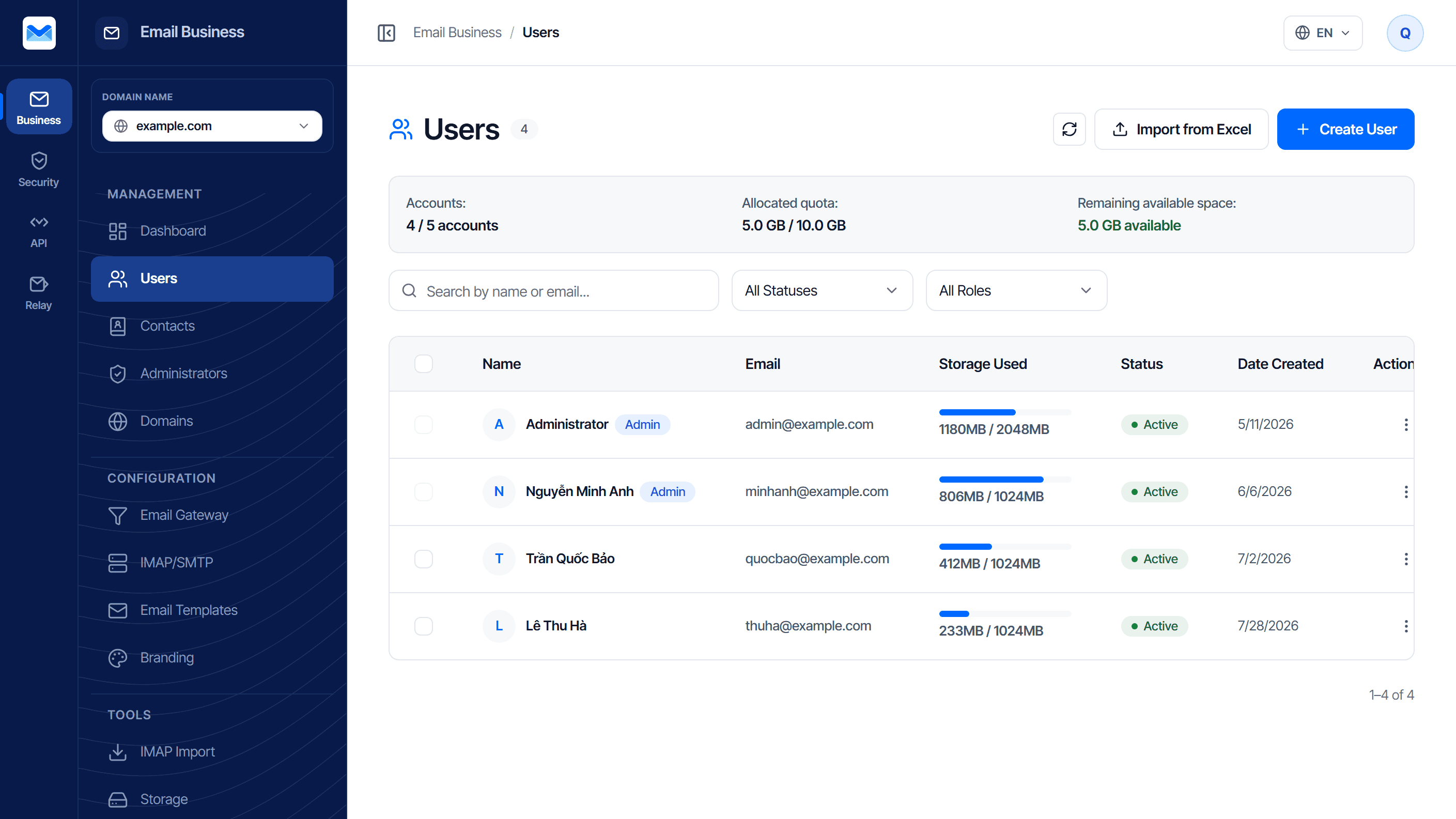Click the Q user avatar

1404,33
